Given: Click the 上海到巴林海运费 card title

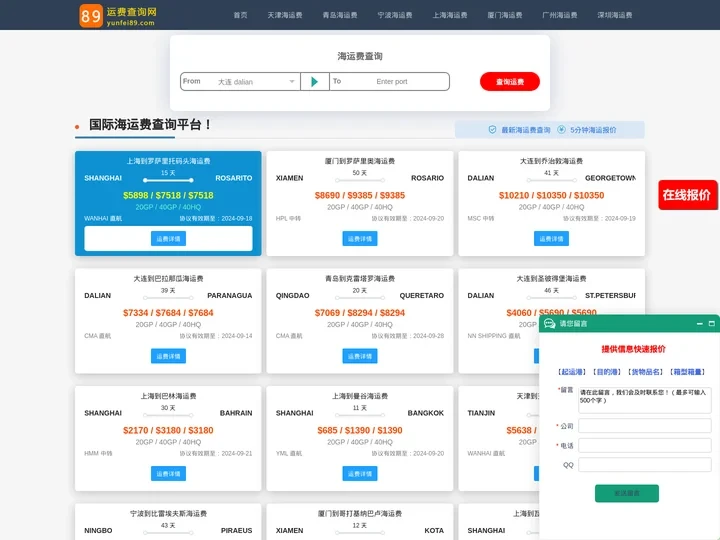Looking at the screenshot, I should 168,396.
